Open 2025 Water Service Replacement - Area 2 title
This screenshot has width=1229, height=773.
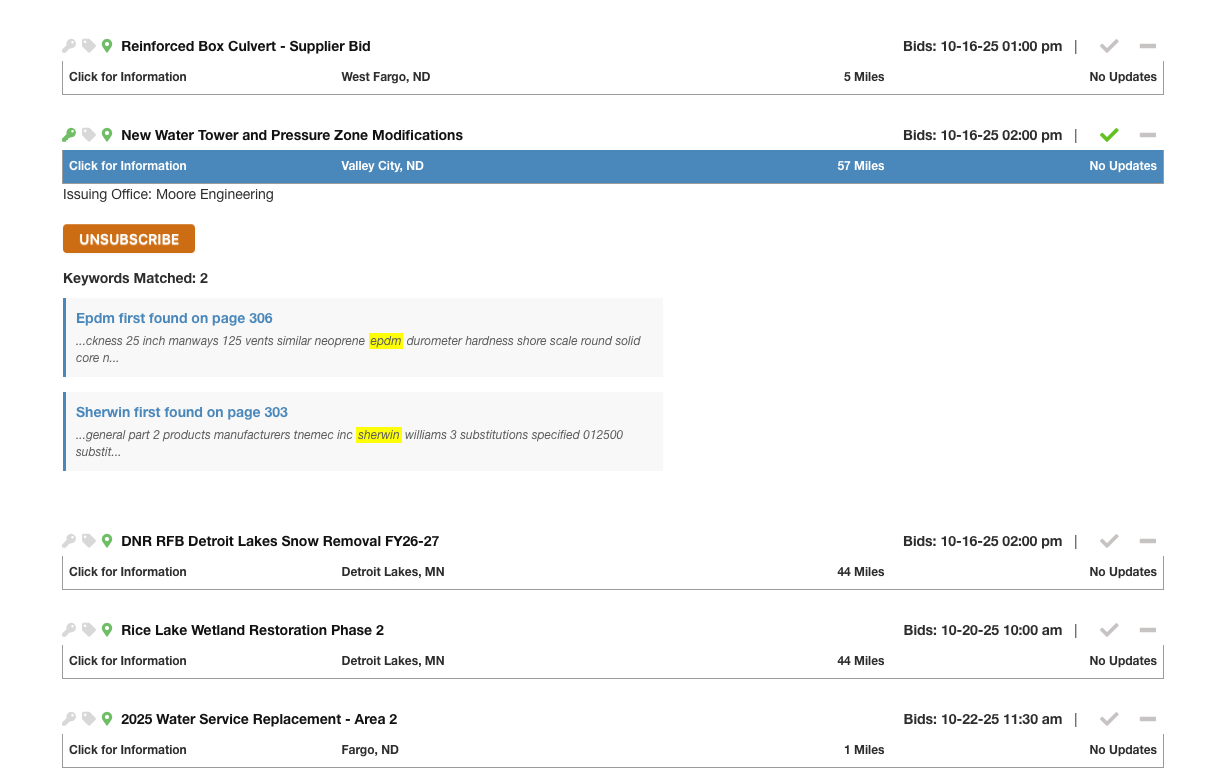[259, 719]
